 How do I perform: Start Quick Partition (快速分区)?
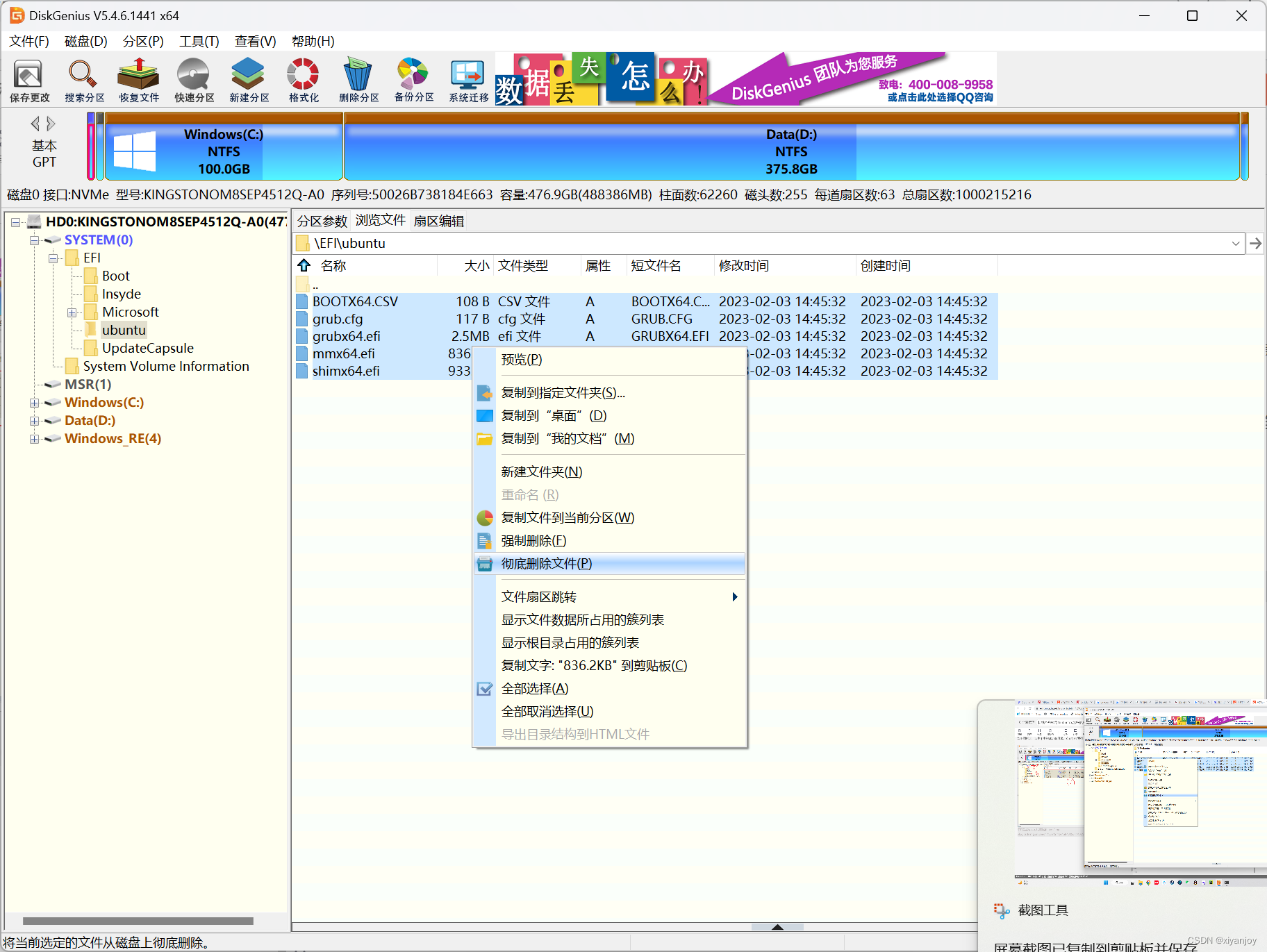coord(194,80)
